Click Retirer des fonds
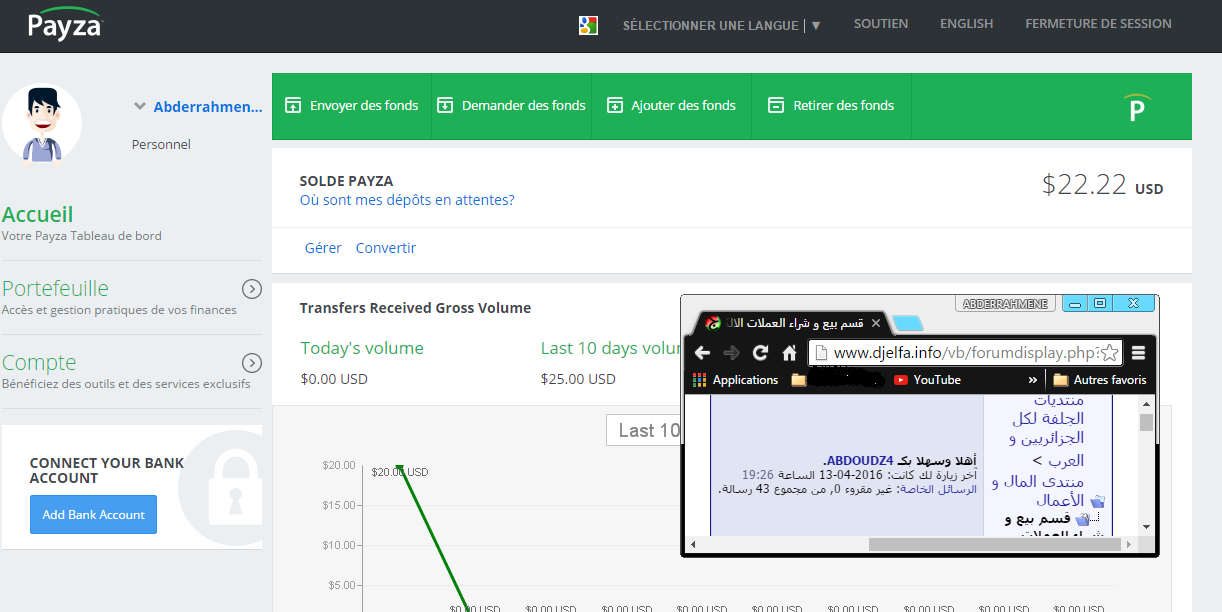The width and height of the screenshot is (1222, 612). pos(831,106)
